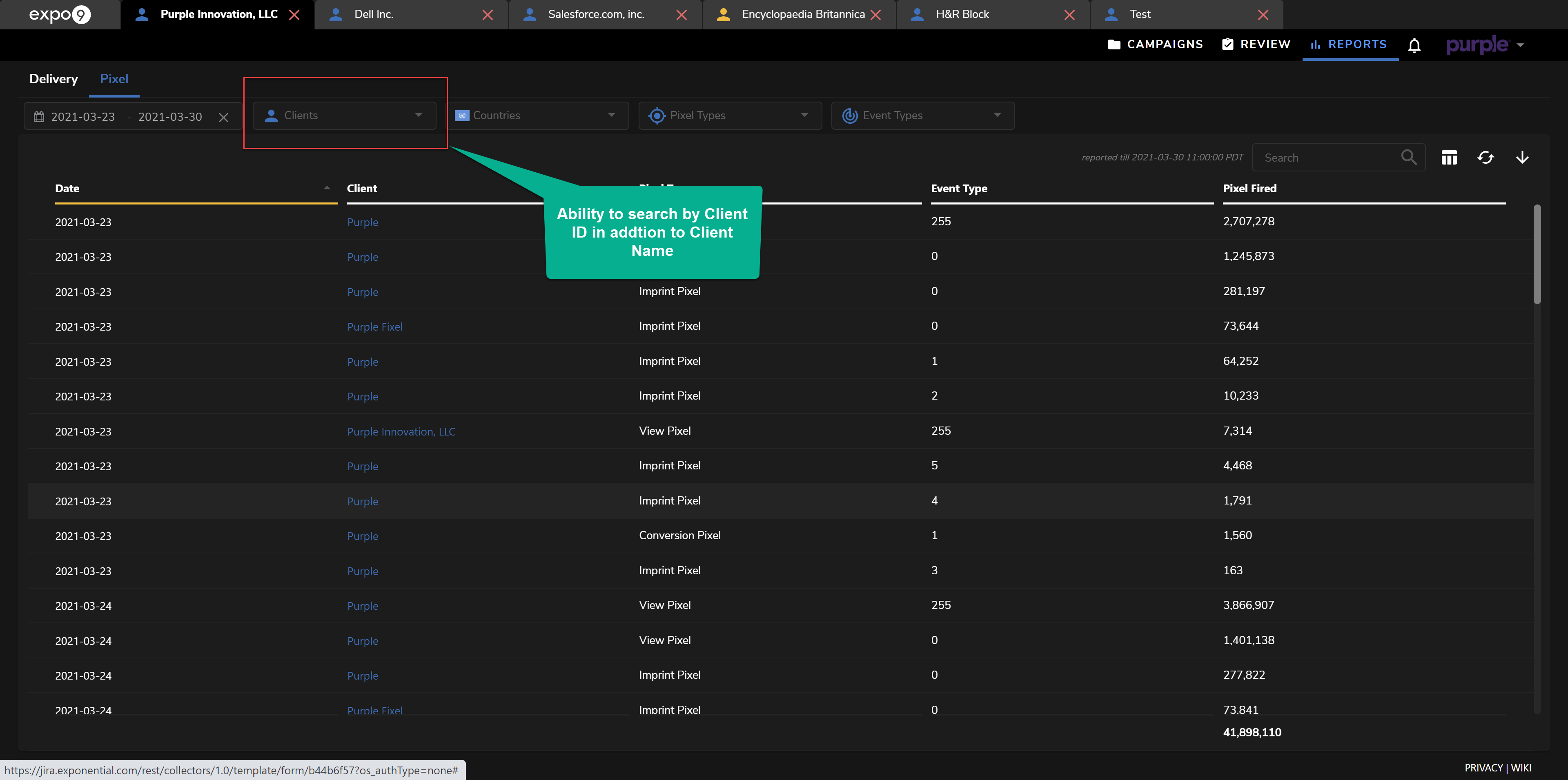Open the Pixel Types dropdown
Viewport: 1568px width, 780px height.
pos(730,116)
